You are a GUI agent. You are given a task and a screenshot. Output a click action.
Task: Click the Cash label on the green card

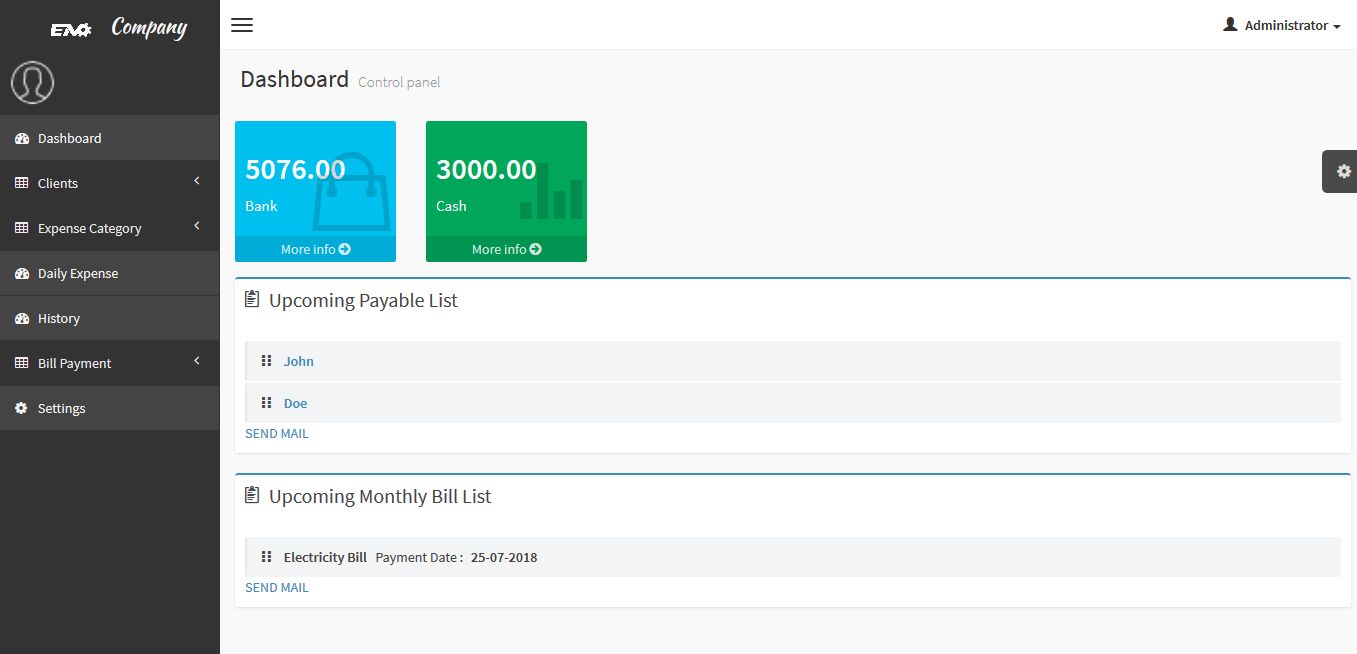click(x=451, y=206)
